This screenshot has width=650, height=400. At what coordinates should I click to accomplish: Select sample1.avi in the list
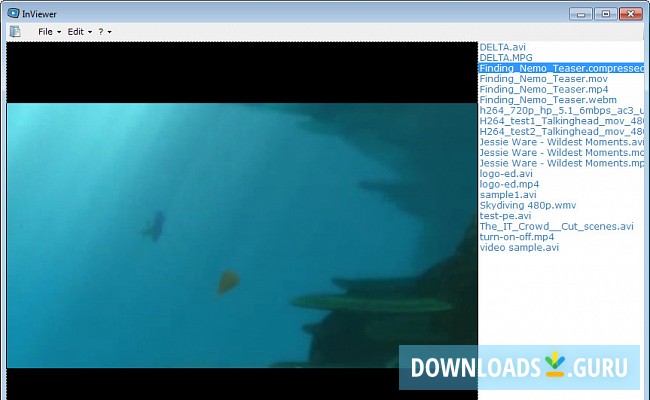[x=508, y=195]
